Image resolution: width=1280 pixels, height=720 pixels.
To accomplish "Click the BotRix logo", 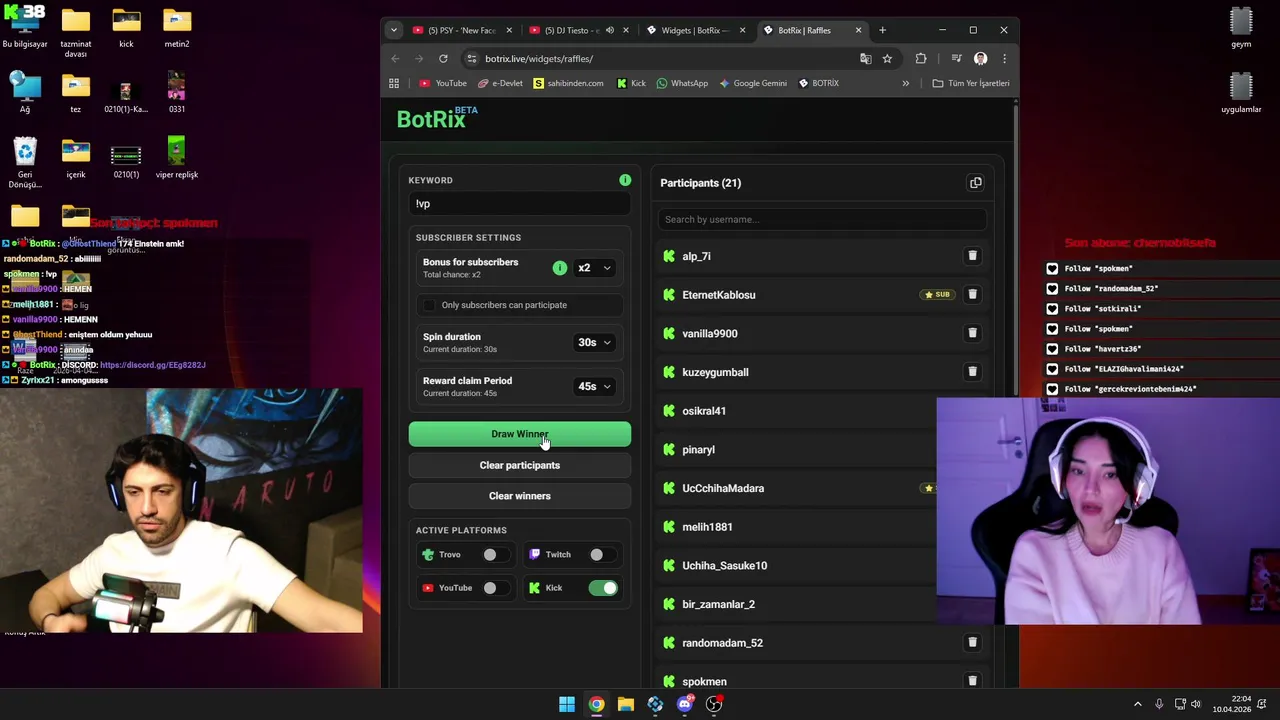I will (x=437, y=118).
